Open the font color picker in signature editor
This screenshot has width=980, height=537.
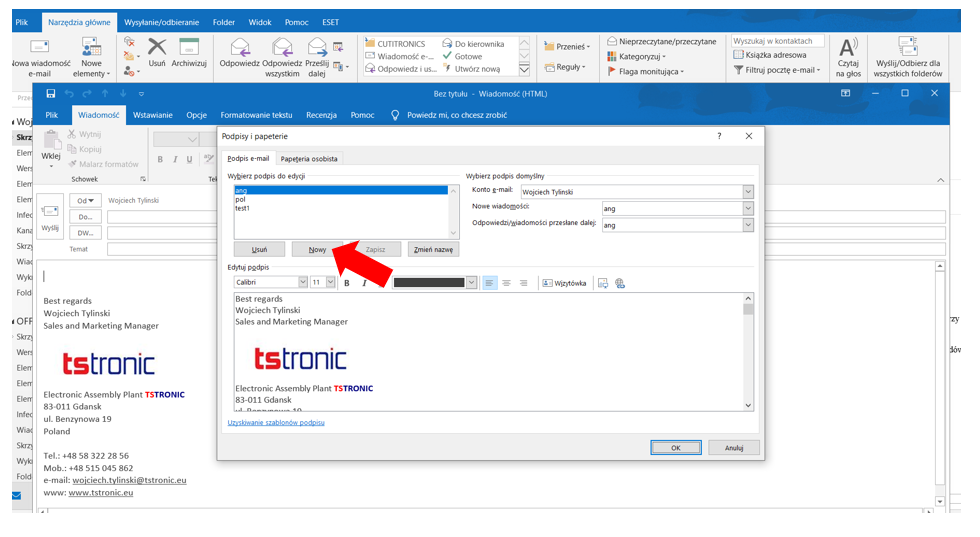click(472, 283)
